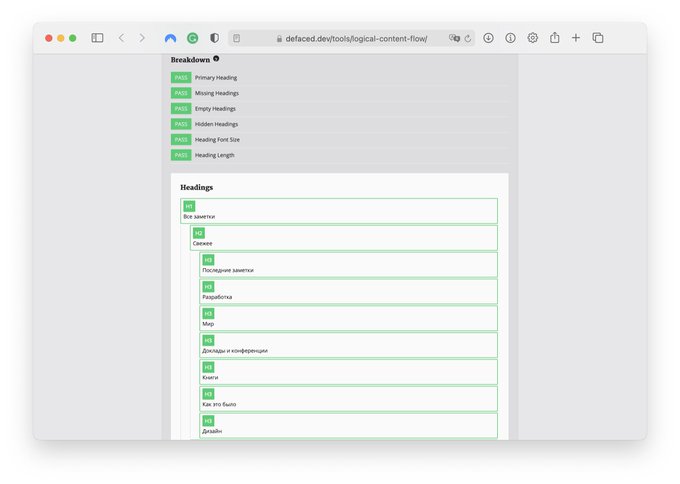Translate page via address bar icon

454,38
